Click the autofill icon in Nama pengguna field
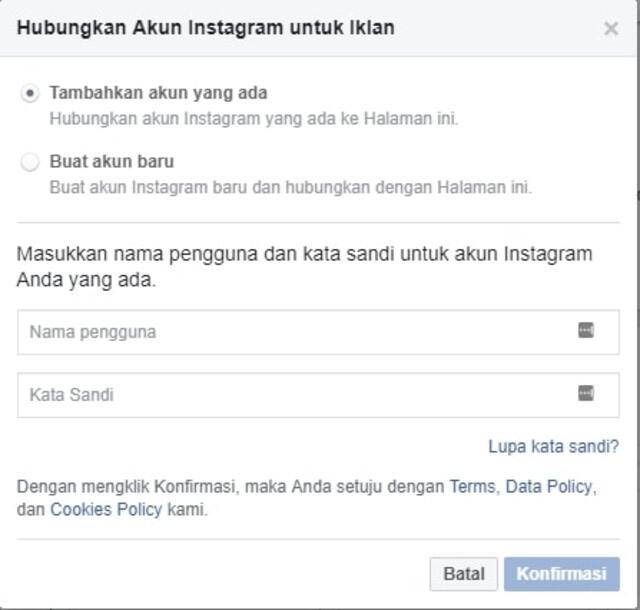 586,331
